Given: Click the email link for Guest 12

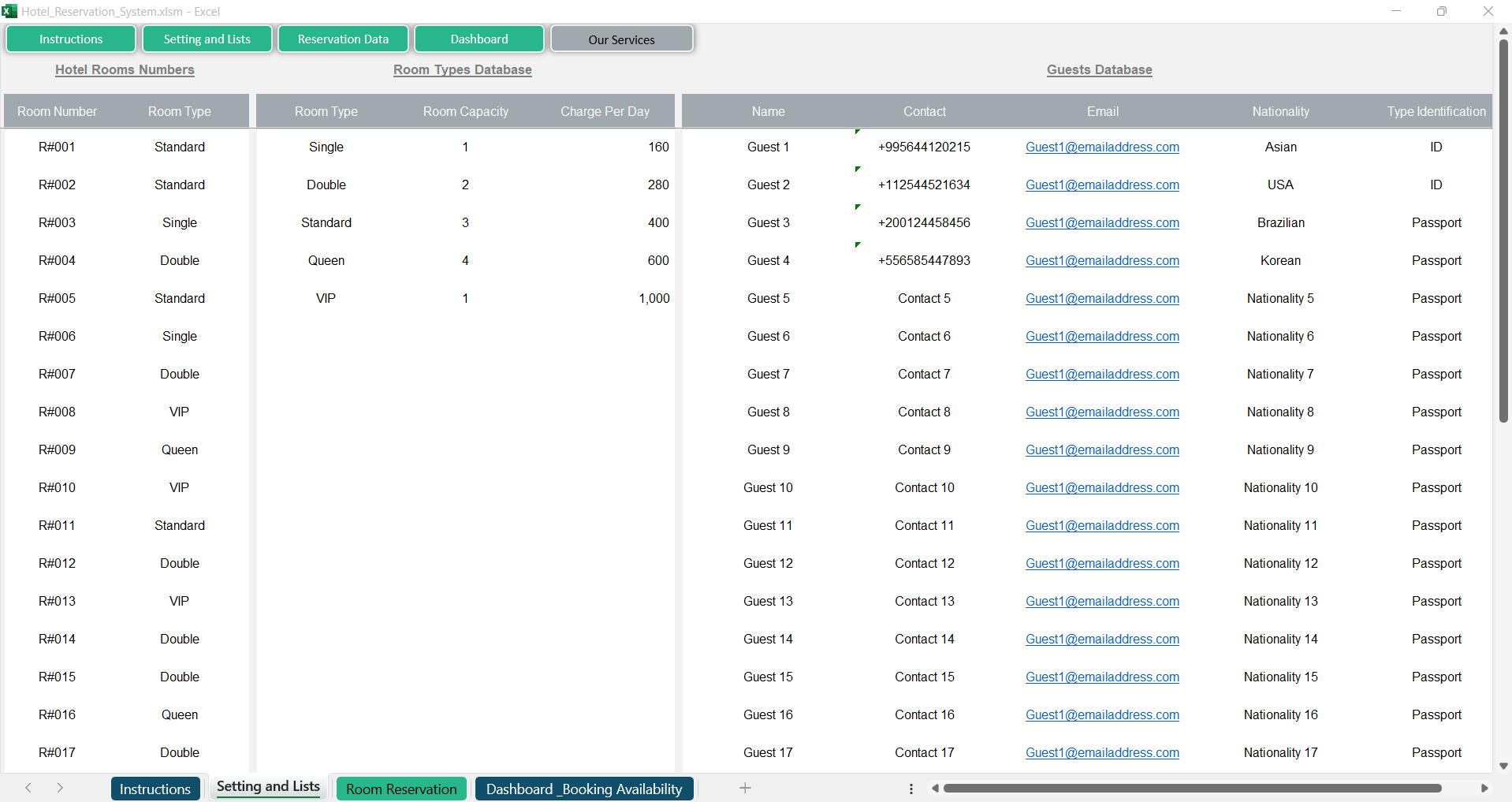Looking at the screenshot, I should (x=1102, y=563).
